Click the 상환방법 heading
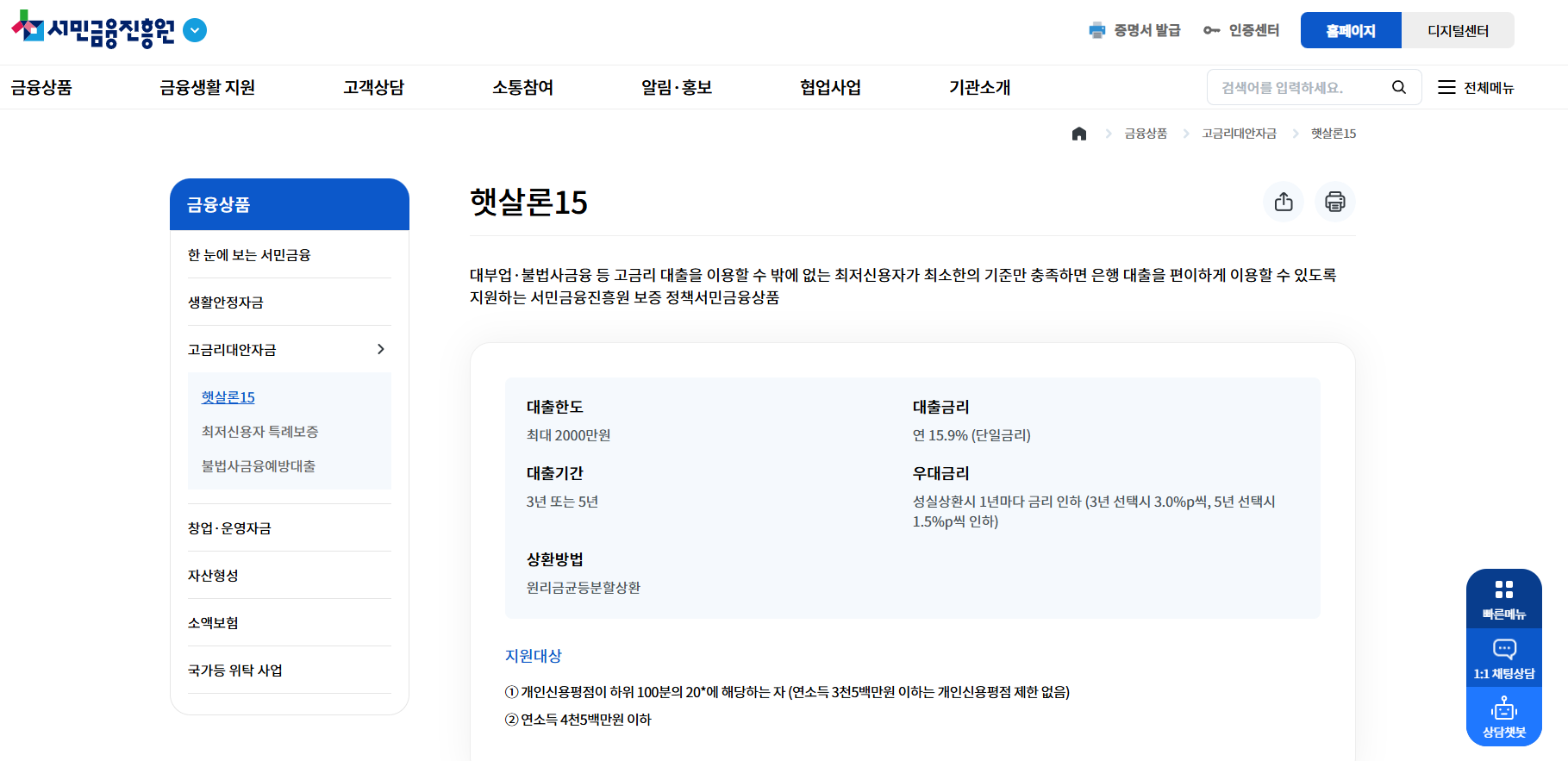 (555, 559)
